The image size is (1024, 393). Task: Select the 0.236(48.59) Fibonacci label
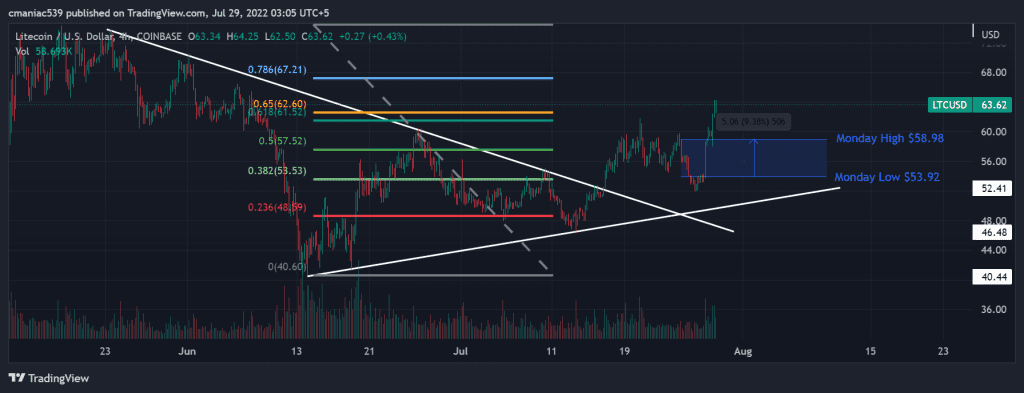[278, 207]
